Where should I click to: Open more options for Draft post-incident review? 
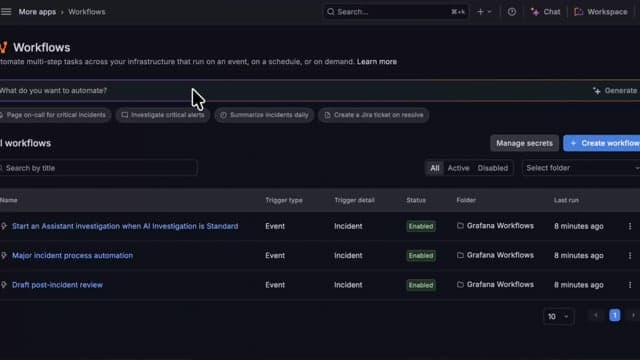coord(630,285)
